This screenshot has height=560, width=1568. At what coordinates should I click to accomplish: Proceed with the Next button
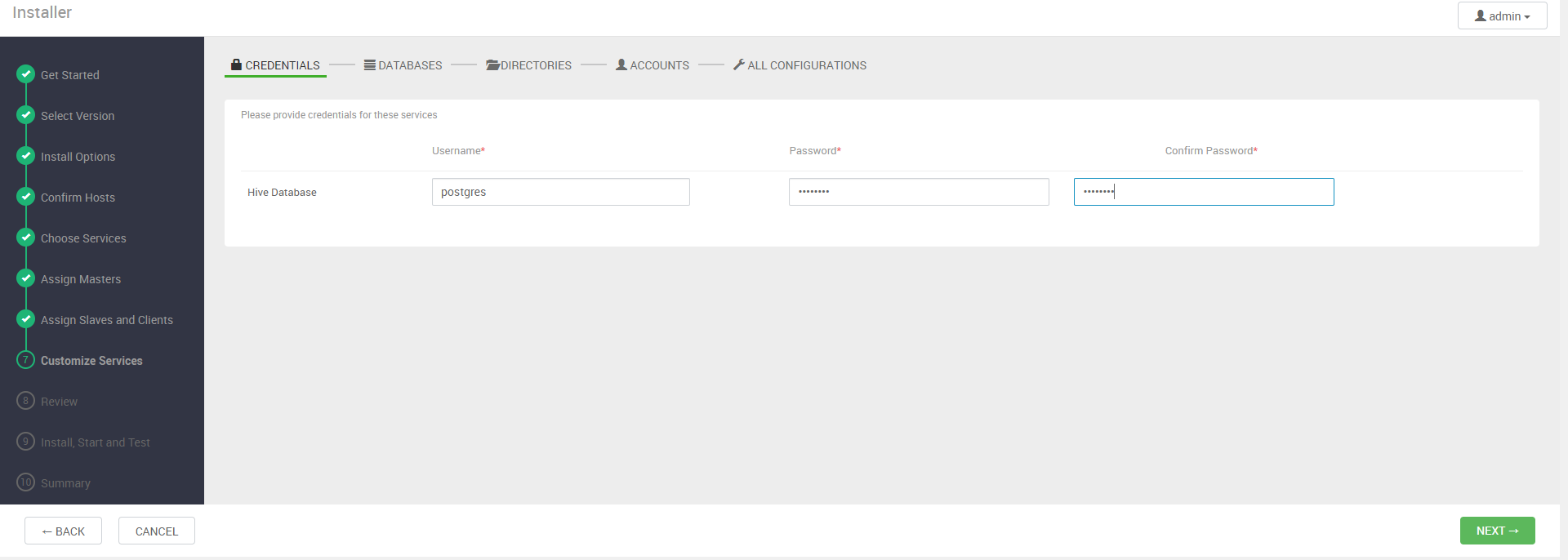tap(1497, 531)
